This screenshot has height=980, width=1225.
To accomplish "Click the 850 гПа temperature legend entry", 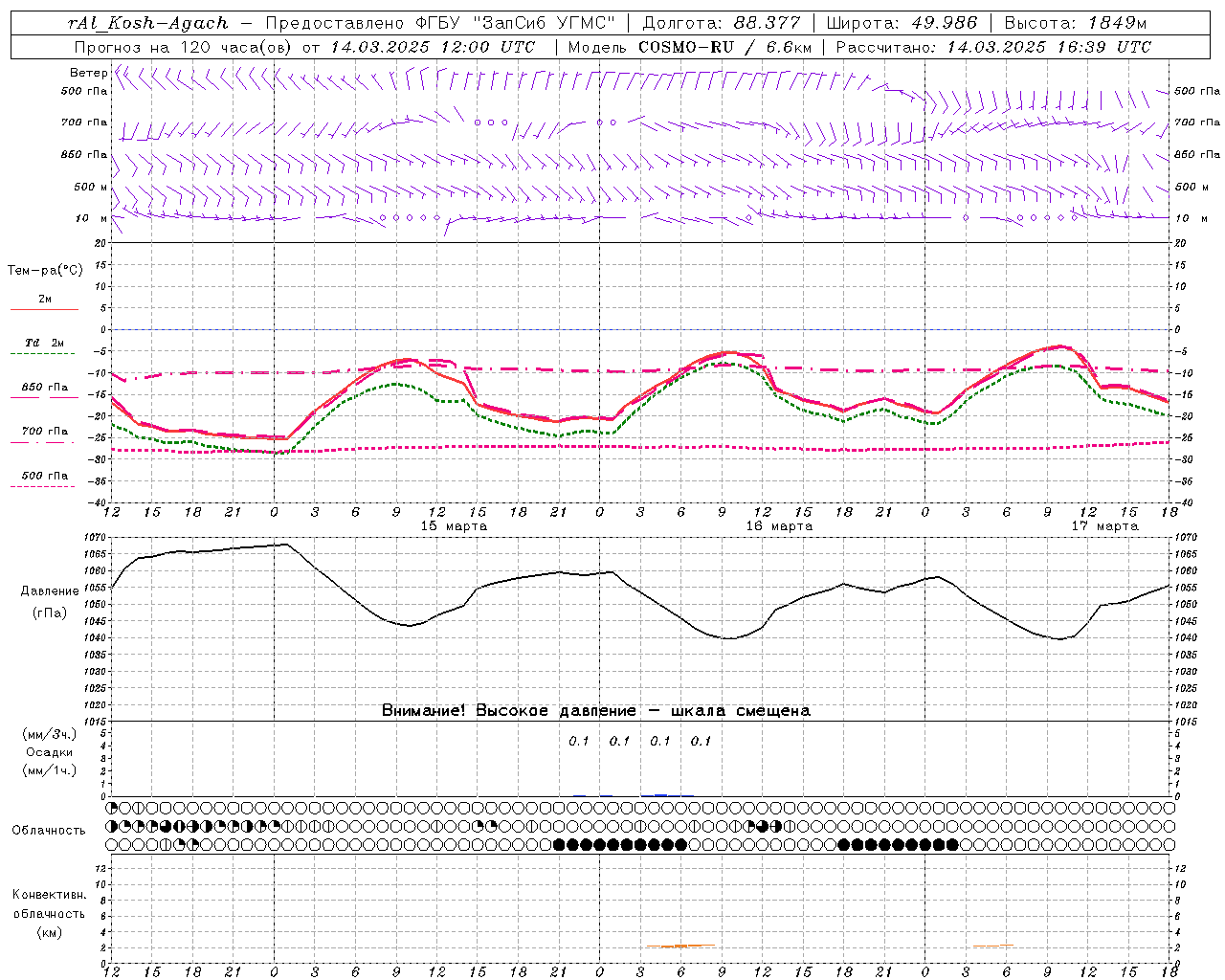I will pyautogui.click(x=45, y=388).
